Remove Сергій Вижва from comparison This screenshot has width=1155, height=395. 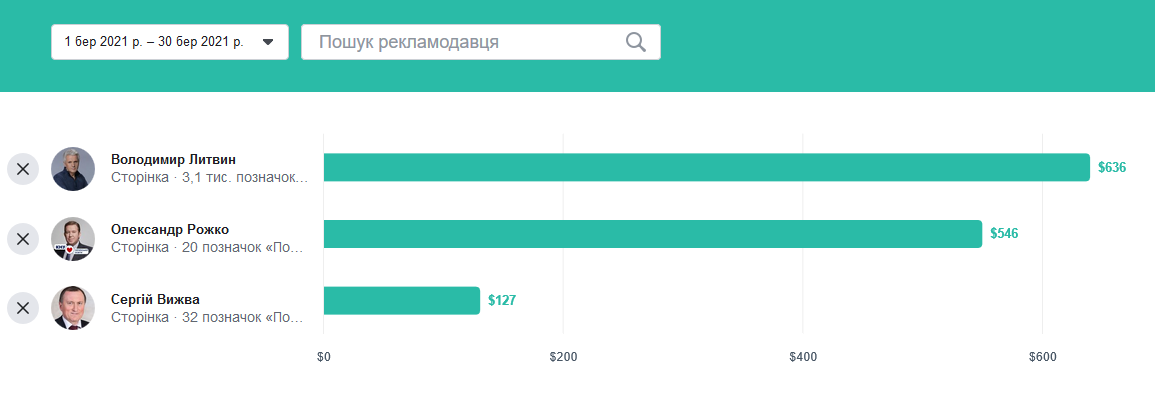[23, 308]
